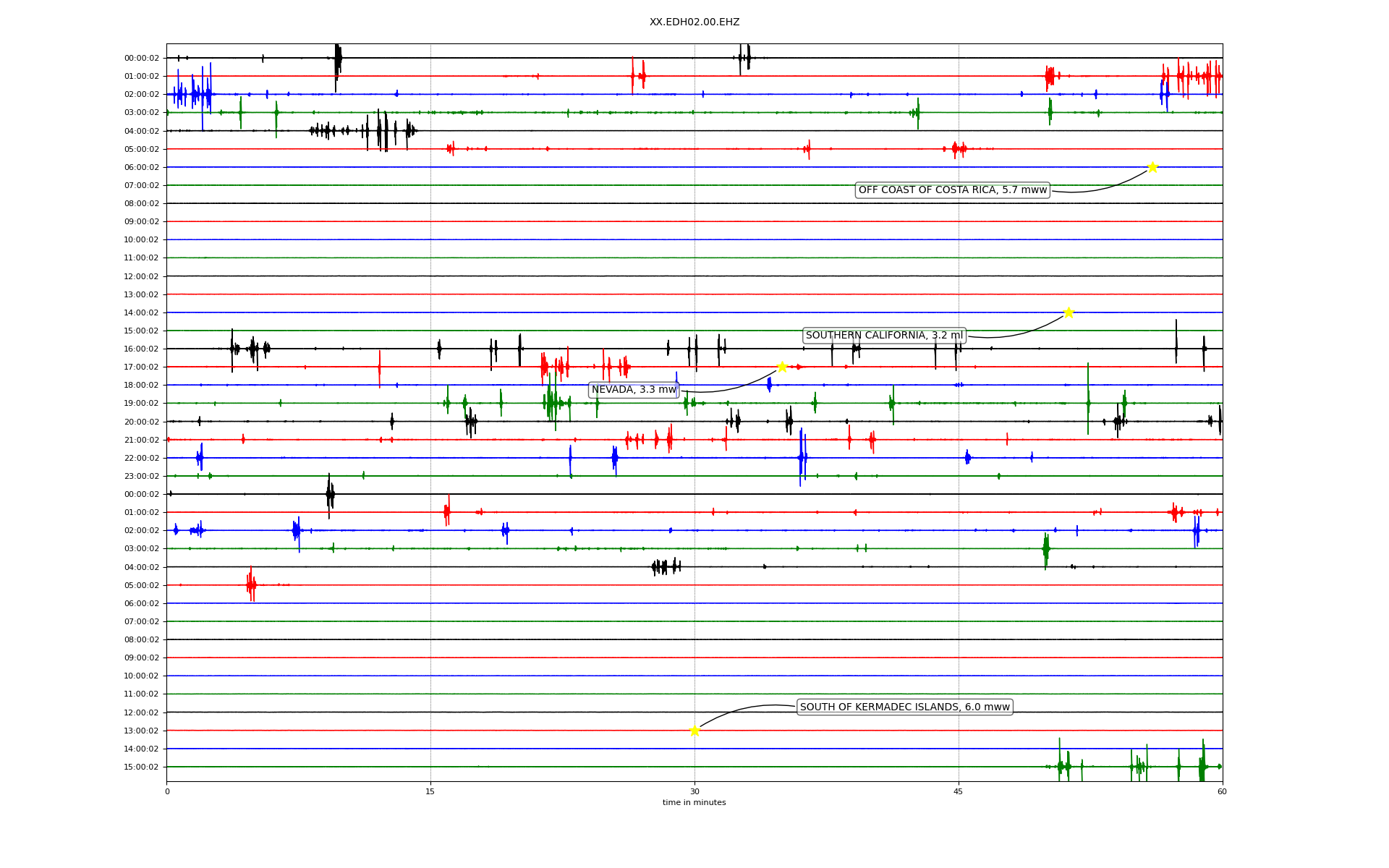
Task: Click the first 00:00:02 row label
Action: 142,58
